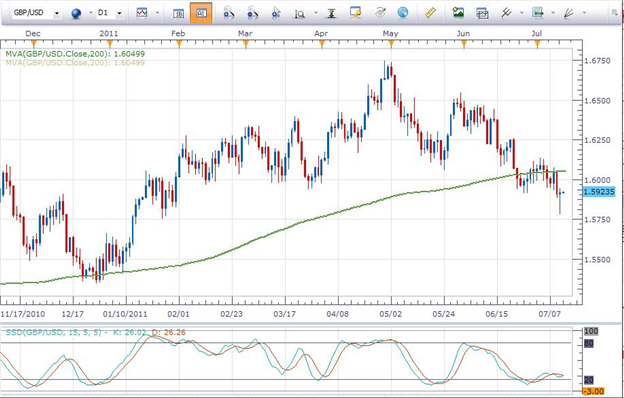The height and width of the screenshot is (398, 624).
Task: Click the chart window with key icon
Action: 355,13
